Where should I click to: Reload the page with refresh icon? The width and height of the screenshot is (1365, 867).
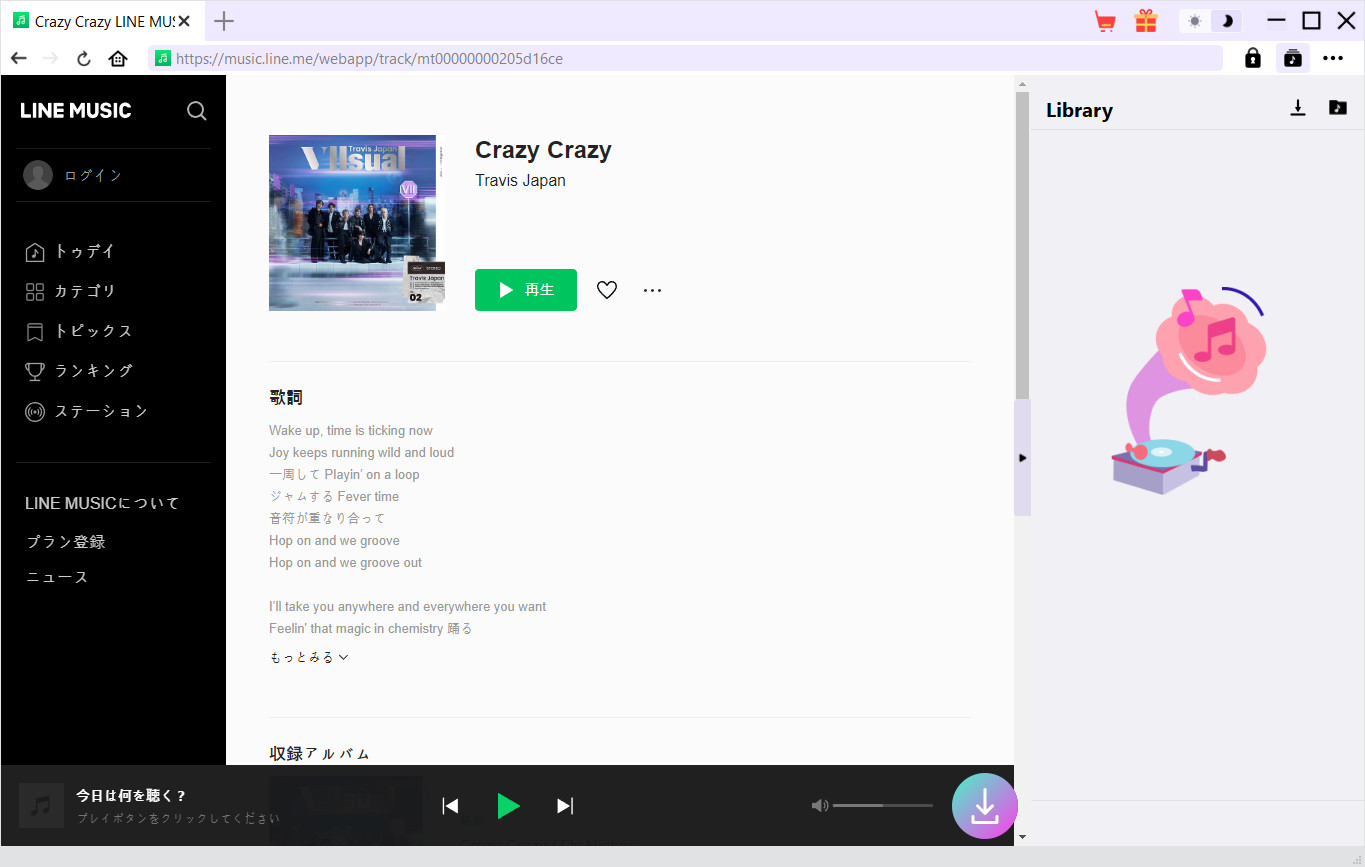pyautogui.click(x=84, y=58)
